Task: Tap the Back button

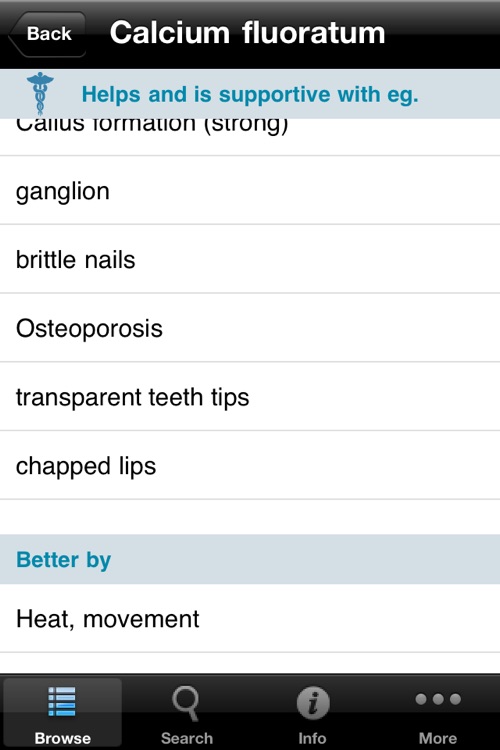Action: point(47,34)
